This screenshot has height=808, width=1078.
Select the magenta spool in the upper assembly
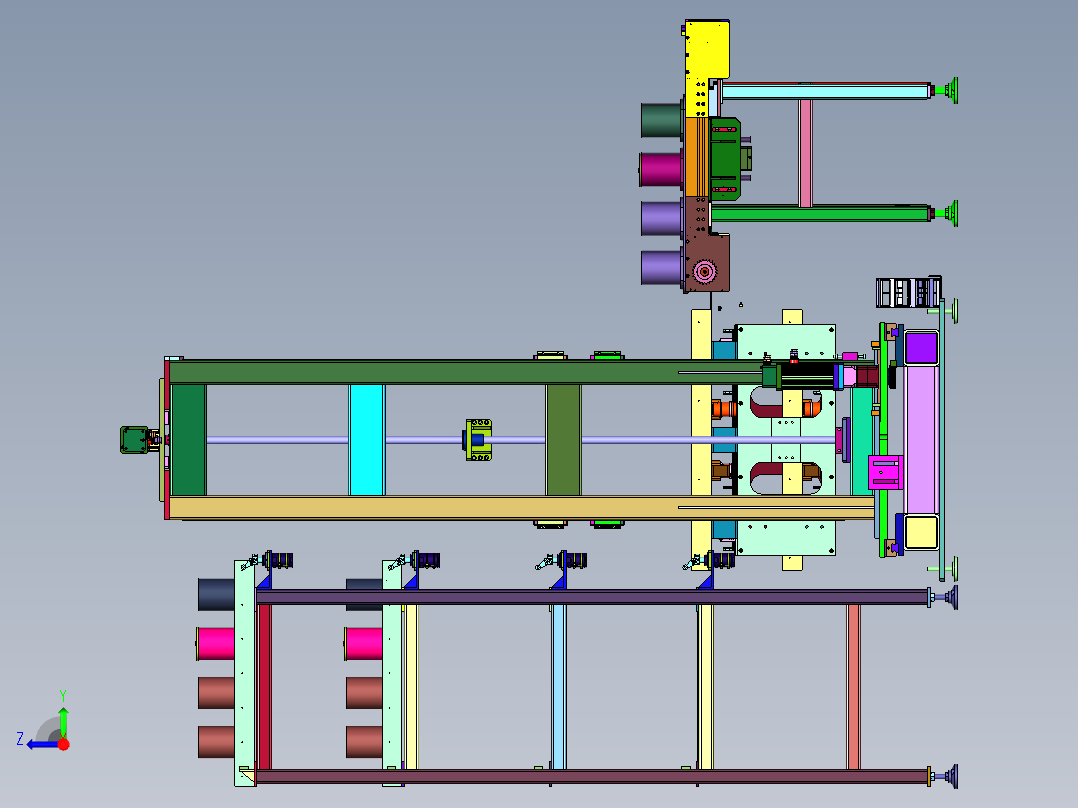coord(661,169)
